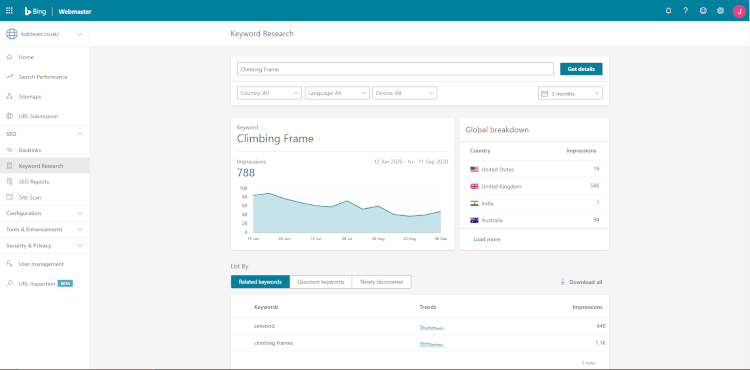750x370 pixels.
Task: Open Search Performance page
Action: pos(44,76)
